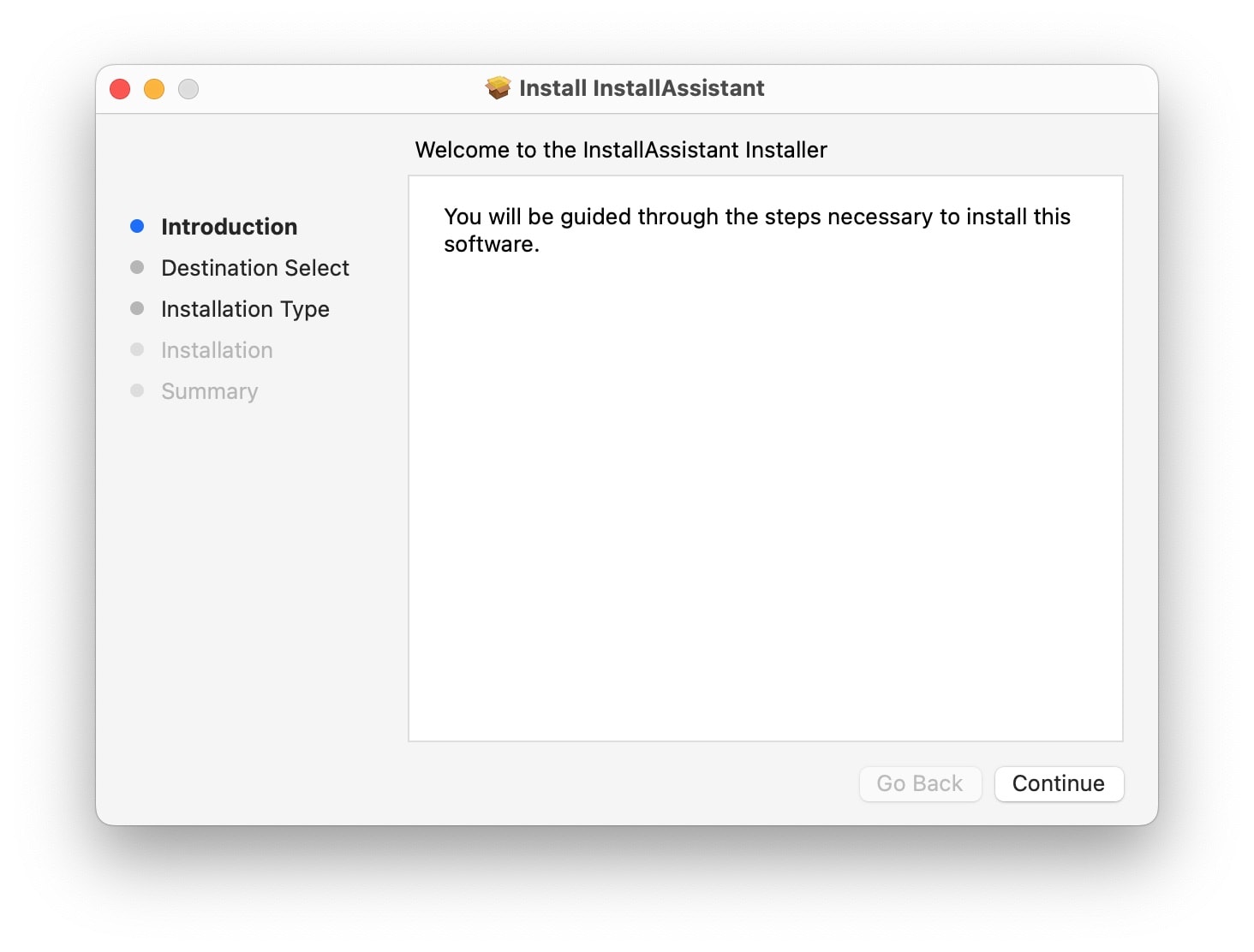
Task: Click the package box icon in title bar
Action: pos(498,88)
